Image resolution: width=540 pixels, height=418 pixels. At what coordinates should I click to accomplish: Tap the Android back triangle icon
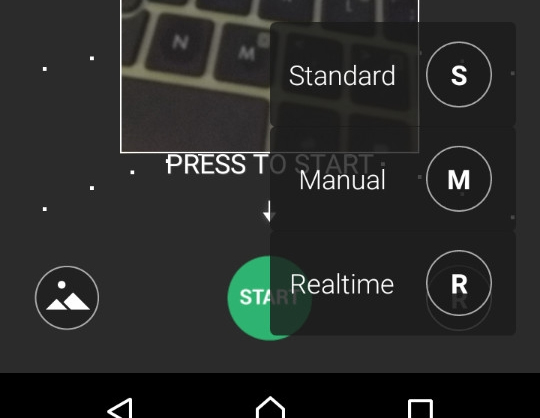[120, 409]
